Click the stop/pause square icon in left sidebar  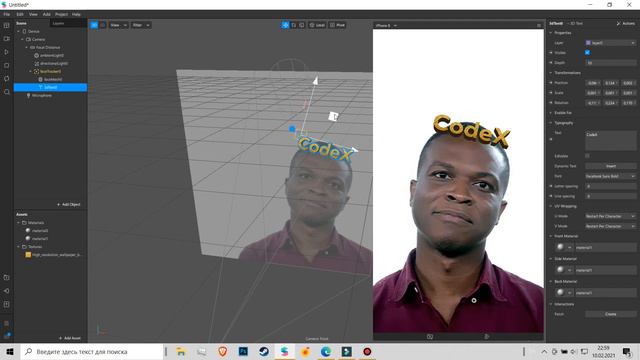(7, 65)
